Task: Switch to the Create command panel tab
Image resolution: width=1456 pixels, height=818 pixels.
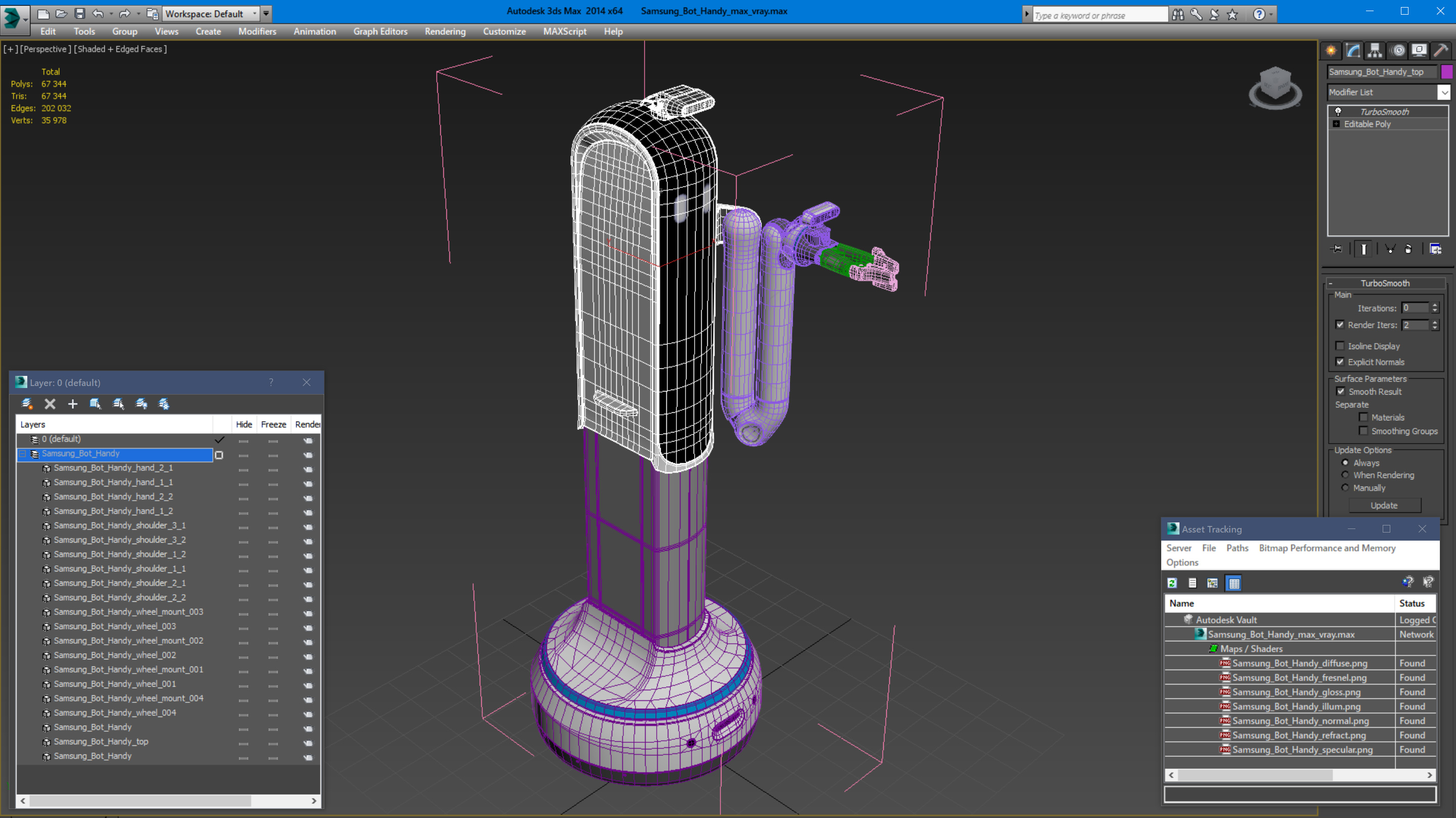Action: (x=1331, y=51)
